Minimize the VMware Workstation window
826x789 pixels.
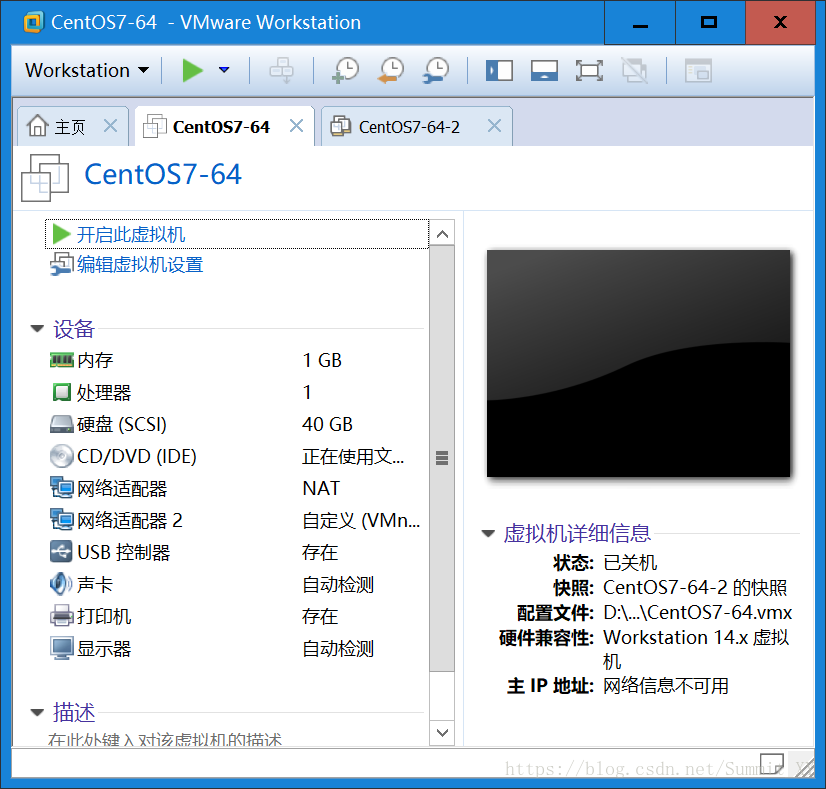pos(640,23)
